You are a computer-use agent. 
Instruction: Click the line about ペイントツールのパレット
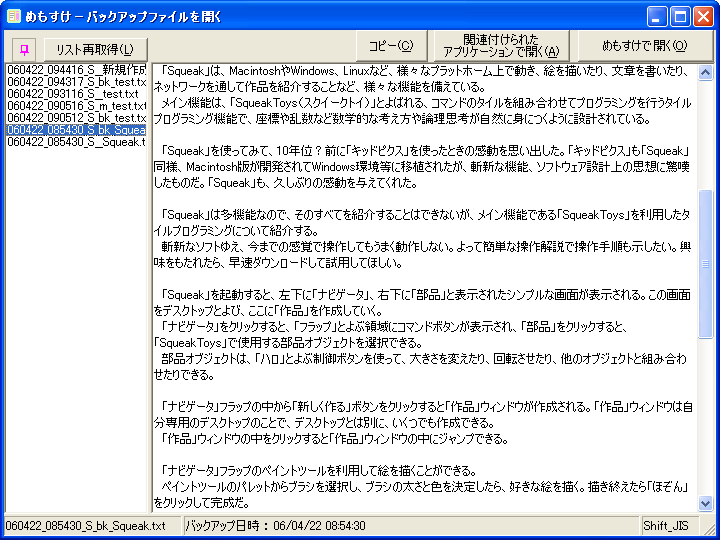coord(422,487)
